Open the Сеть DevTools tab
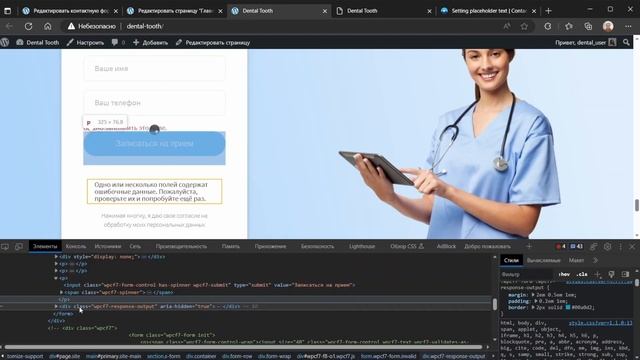The image size is (640, 360). pyautogui.click(x=135, y=246)
